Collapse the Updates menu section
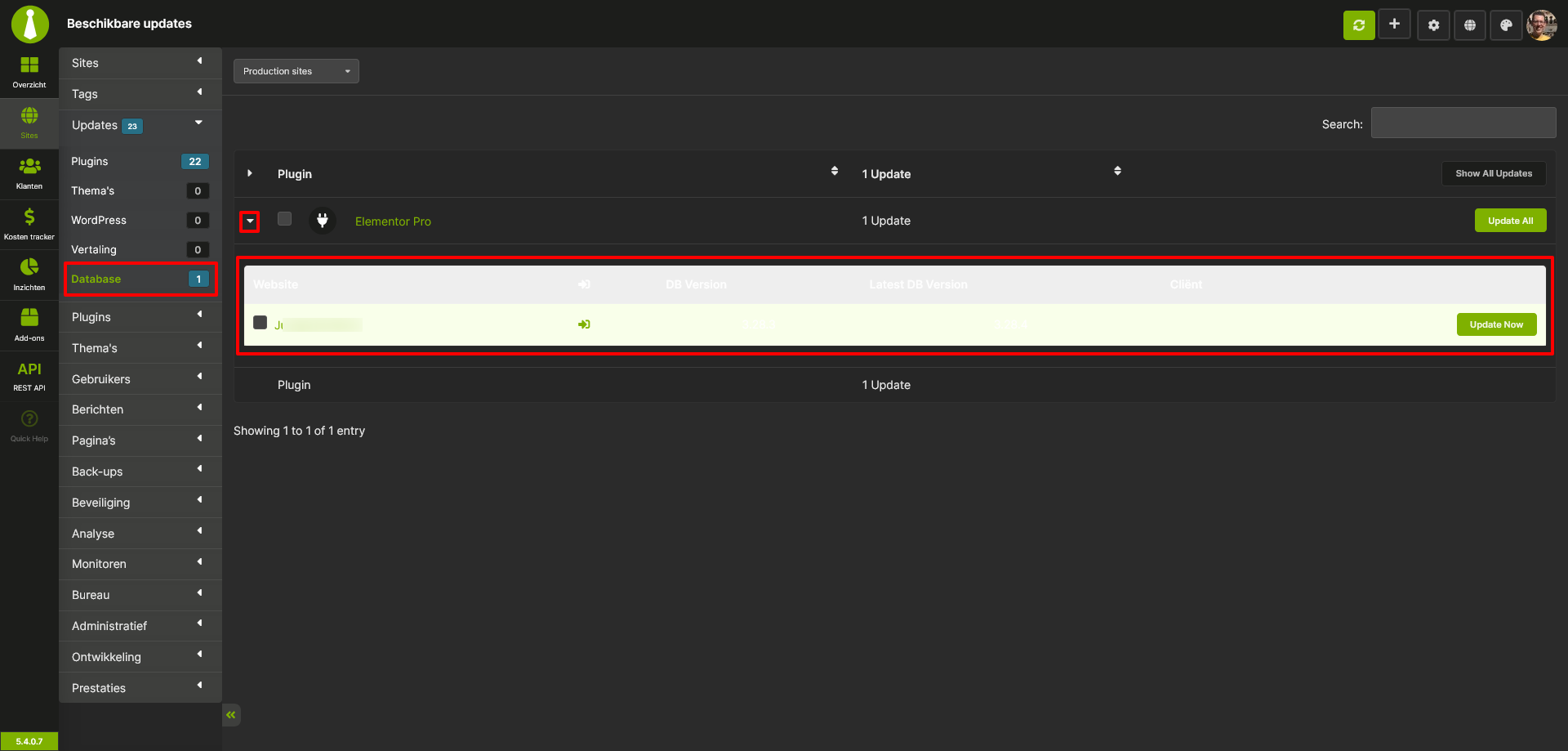Viewport: 1568px width, 751px height. pyautogui.click(x=140, y=125)
